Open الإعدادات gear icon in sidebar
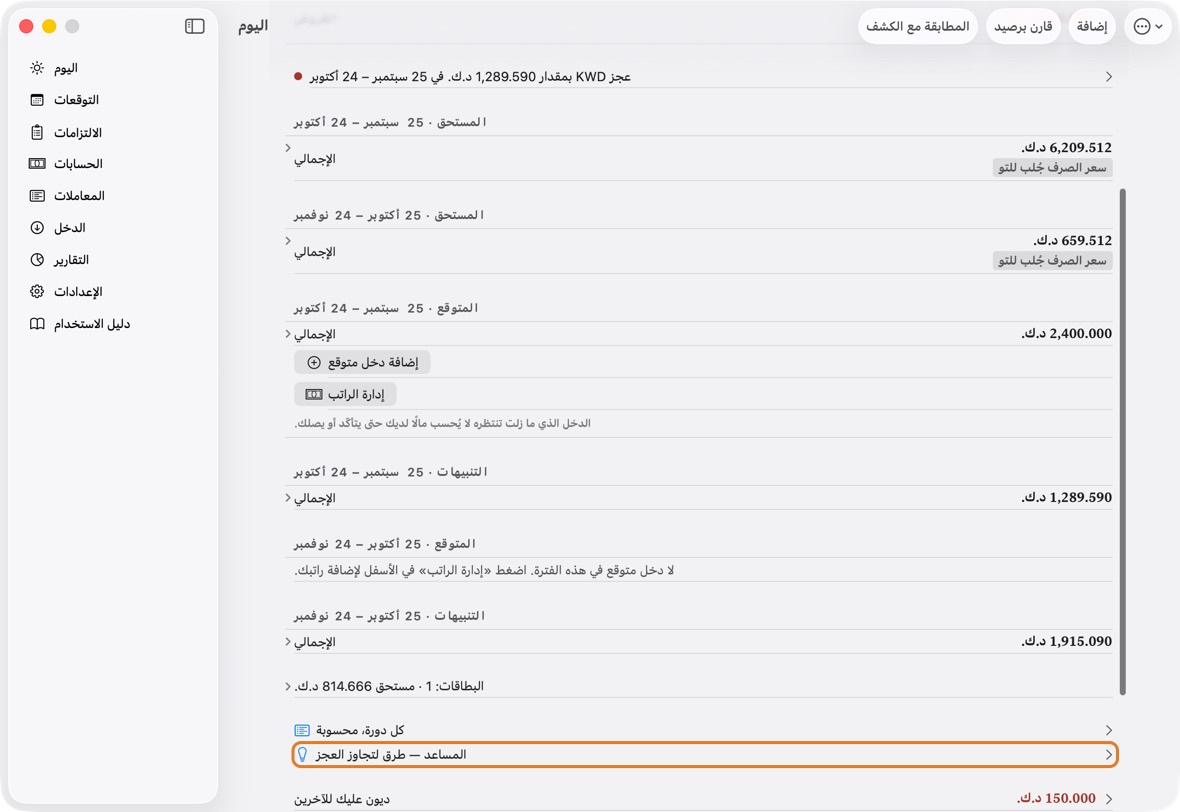Image resolution: width=1180 pixels, height=812 pixels. pos(37,291)
